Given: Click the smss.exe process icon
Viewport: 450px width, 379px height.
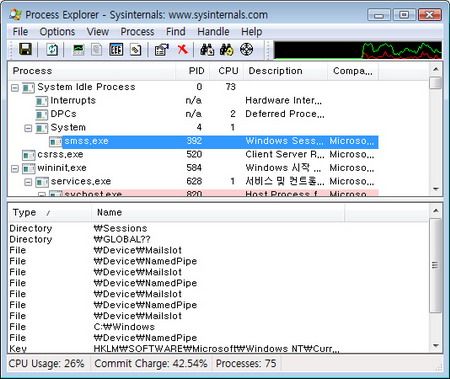Looking at the screenshot, I should coord(55,142).
